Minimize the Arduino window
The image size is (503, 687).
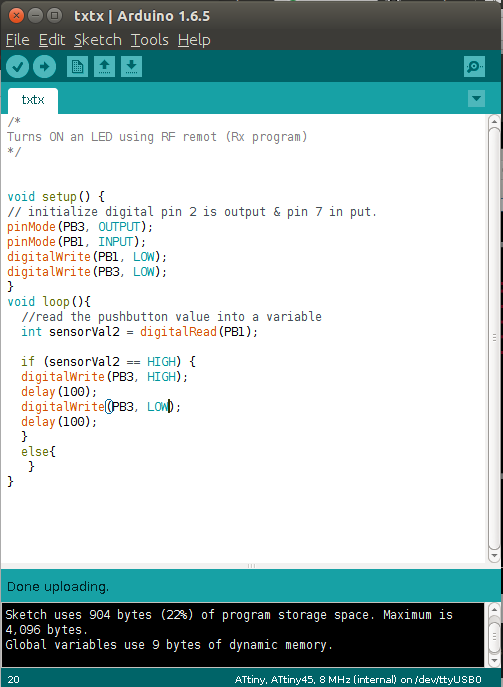point(35,16)
